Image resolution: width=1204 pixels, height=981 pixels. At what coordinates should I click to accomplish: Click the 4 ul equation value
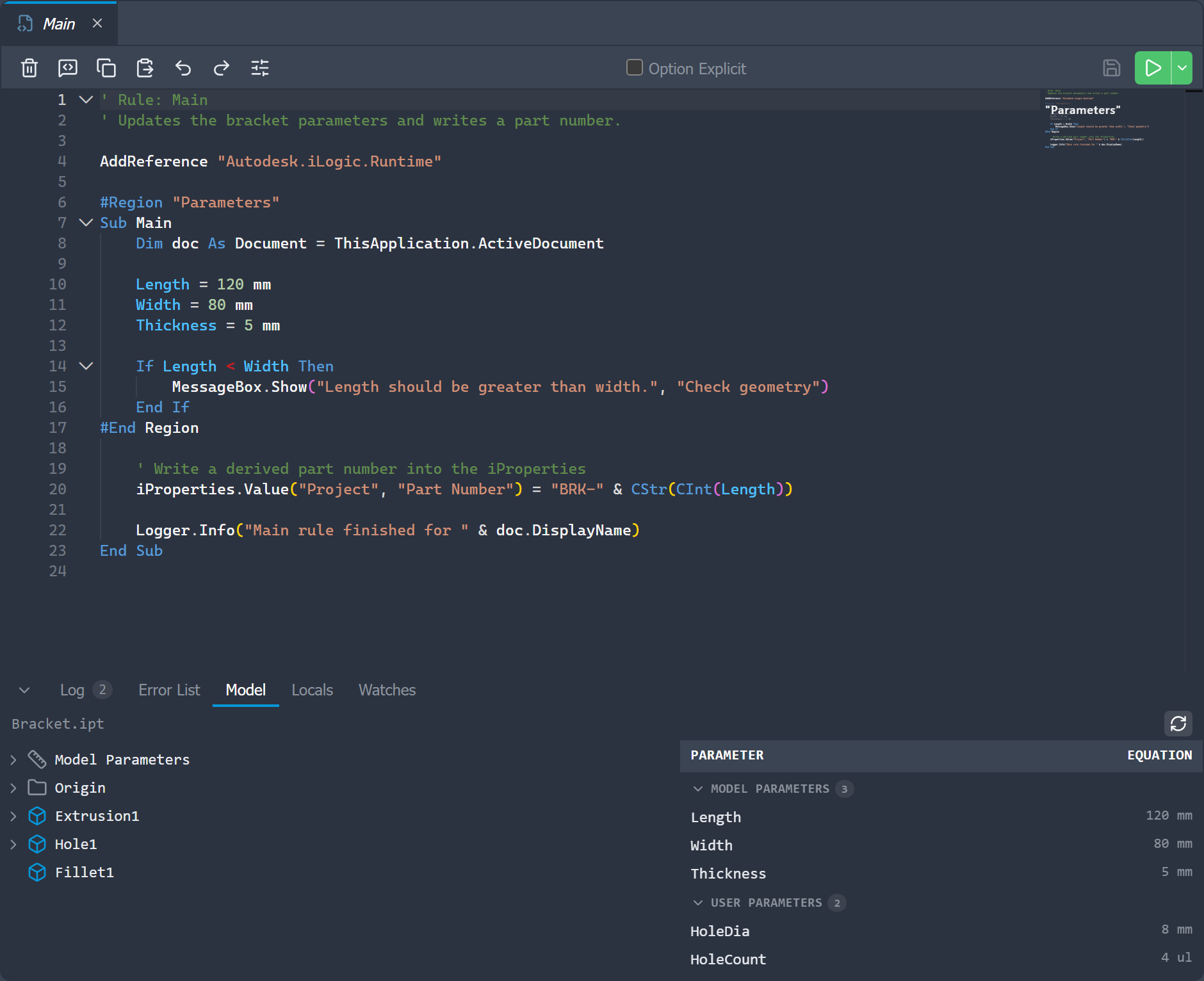point(1176,957)
